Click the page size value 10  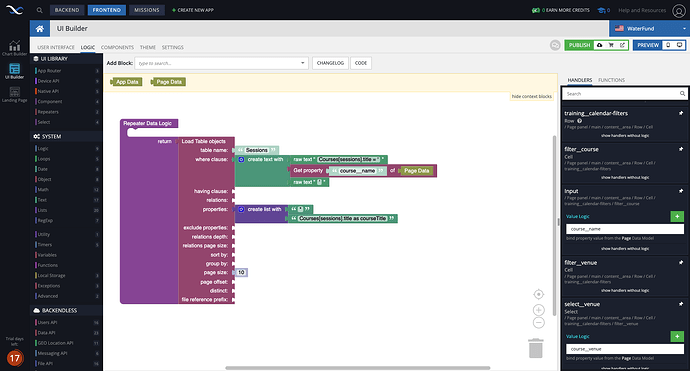(x=241, y=272)
